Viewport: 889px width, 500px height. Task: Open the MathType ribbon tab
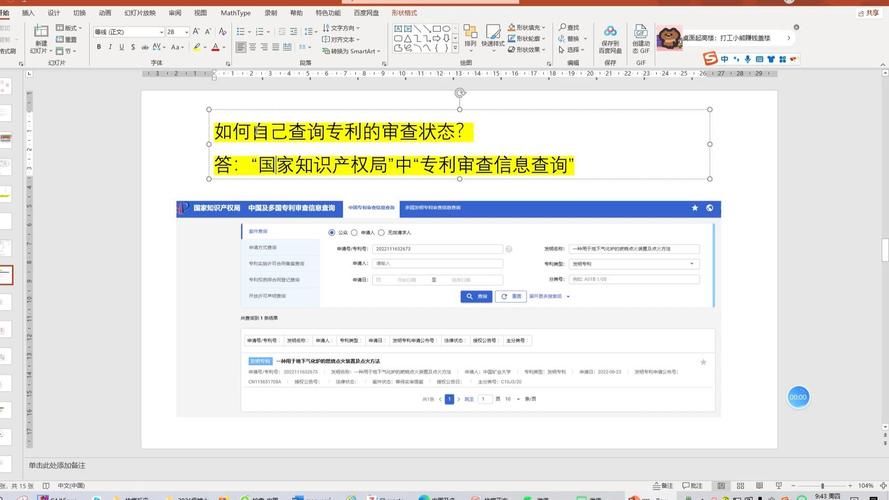[x=235, y=12]
